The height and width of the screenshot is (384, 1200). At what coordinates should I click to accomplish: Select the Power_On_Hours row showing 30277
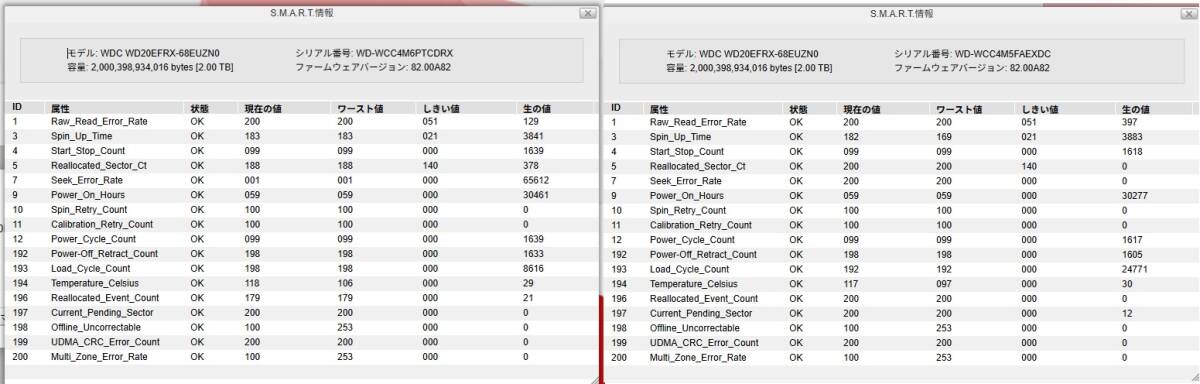901,196
